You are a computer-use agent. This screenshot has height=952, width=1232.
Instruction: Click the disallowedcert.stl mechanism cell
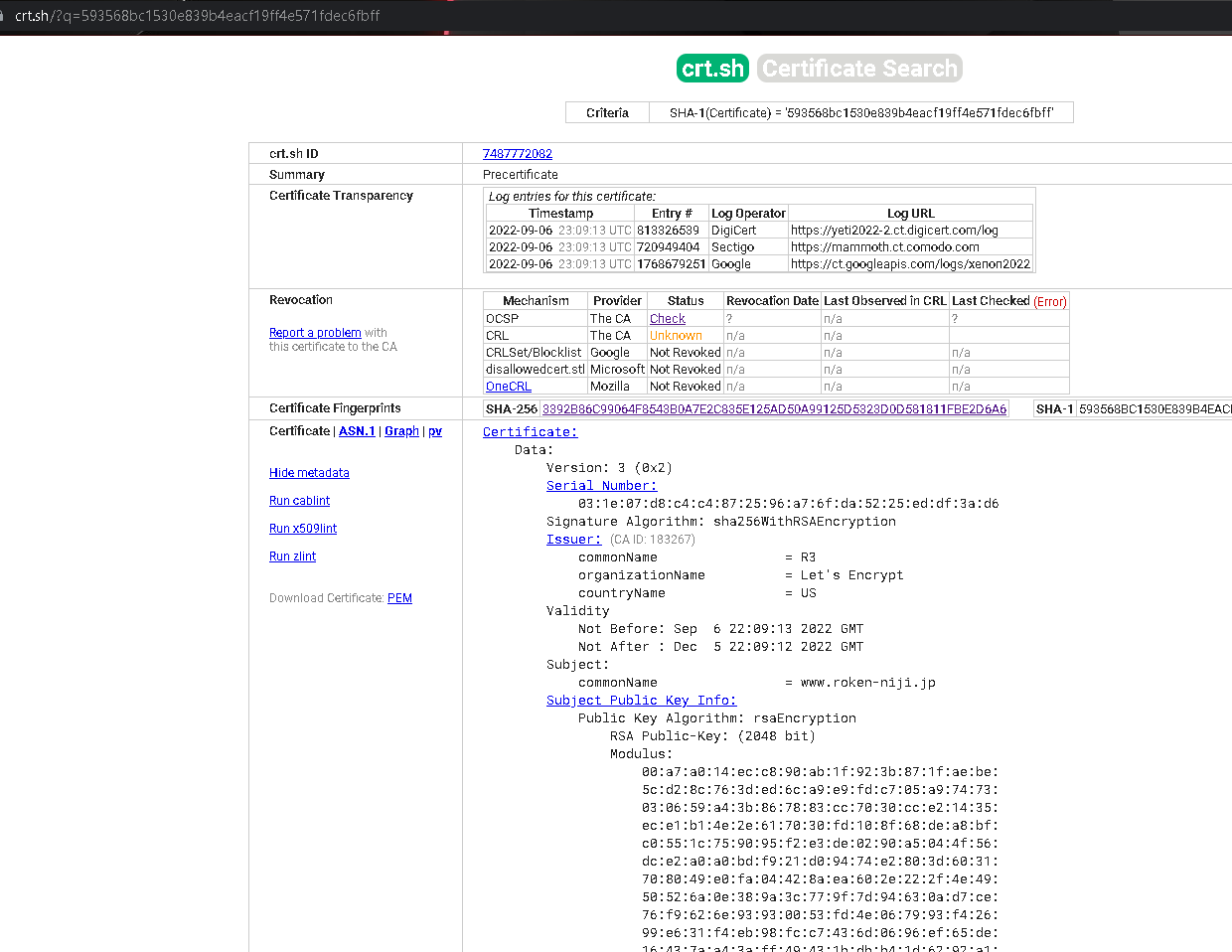point(535,370)
